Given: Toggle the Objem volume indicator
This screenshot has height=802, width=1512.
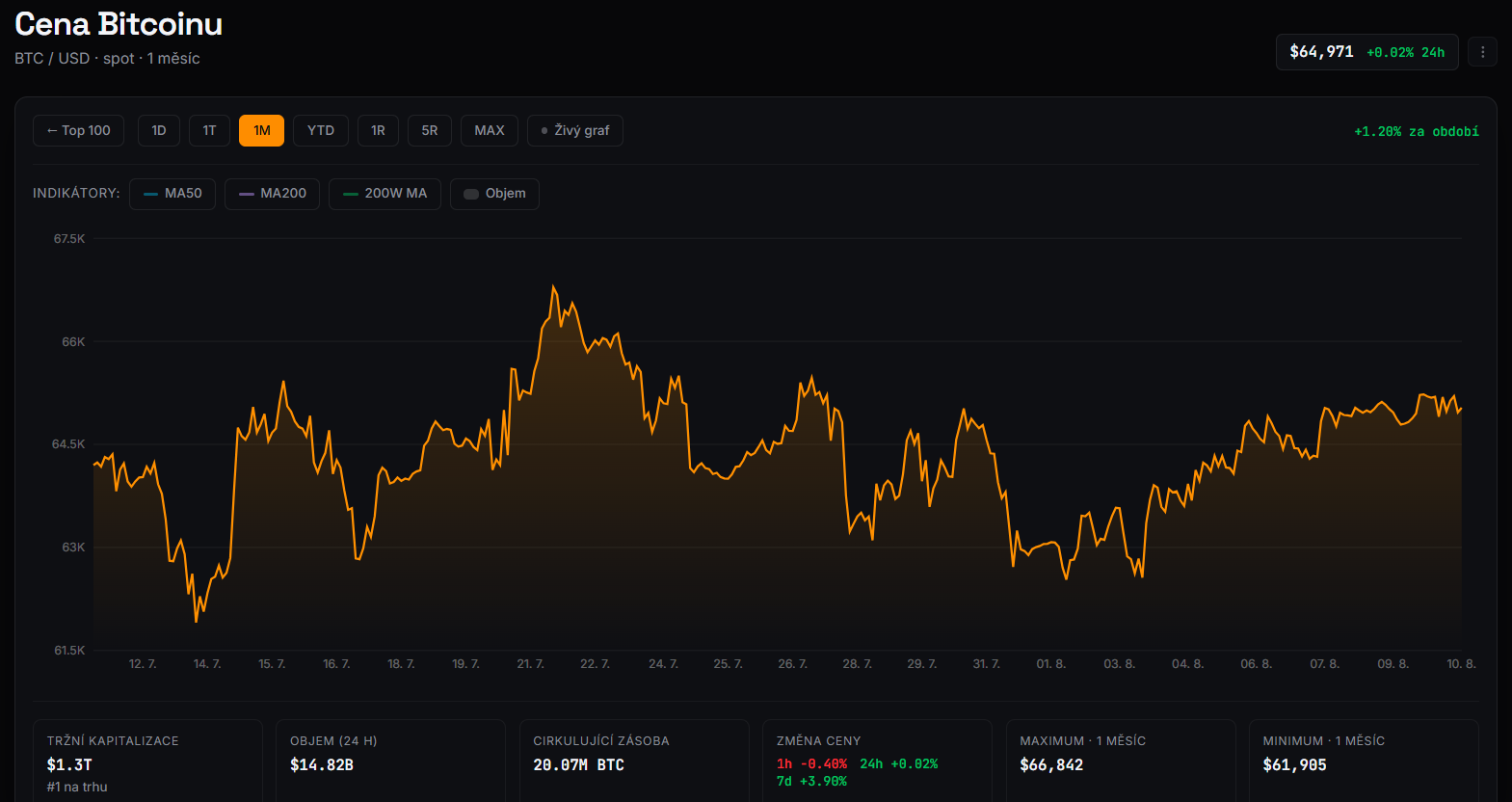Looking at the screenshot, I should pyautogui.click(x=494, y=194).
